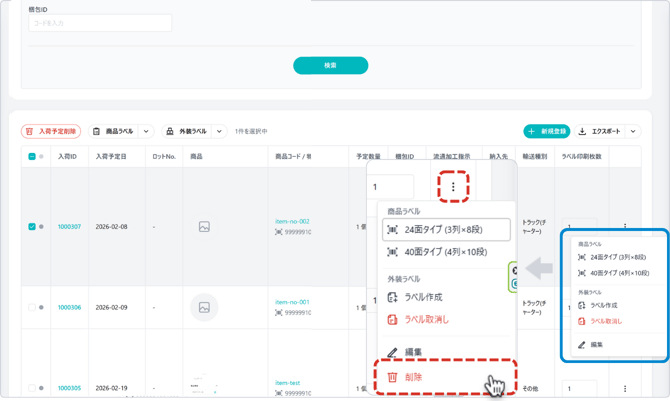This screenshot has width=670, height=401.
Task: Click the ラベル作成 icon in the popup menu
Action: 392,297
